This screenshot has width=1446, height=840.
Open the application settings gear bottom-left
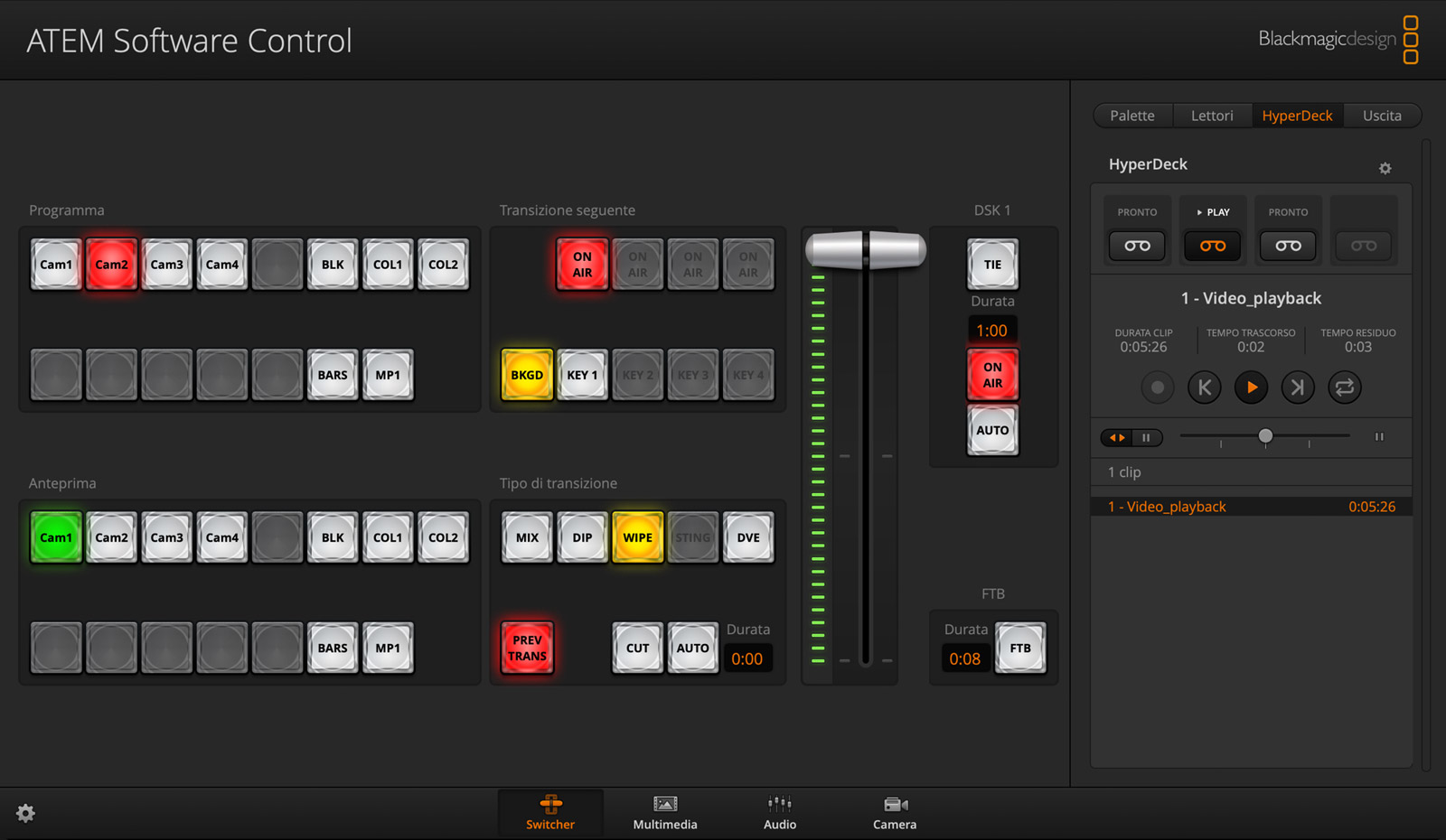[25, 814]
